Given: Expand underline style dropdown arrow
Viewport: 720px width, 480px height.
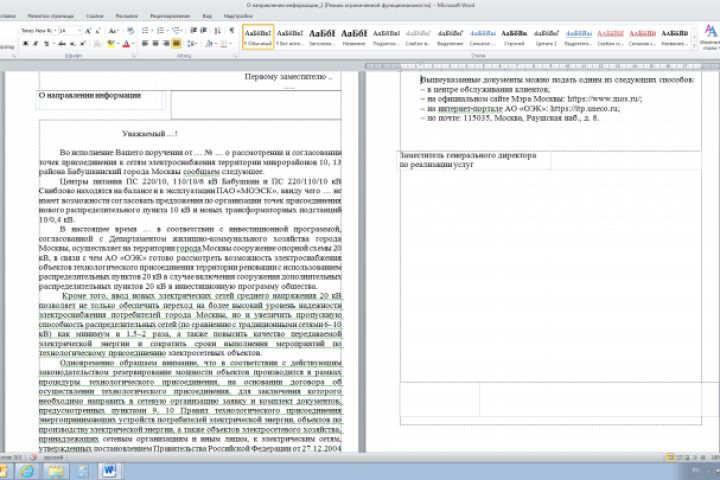Looking at the screenshot, I should (53, 44).
